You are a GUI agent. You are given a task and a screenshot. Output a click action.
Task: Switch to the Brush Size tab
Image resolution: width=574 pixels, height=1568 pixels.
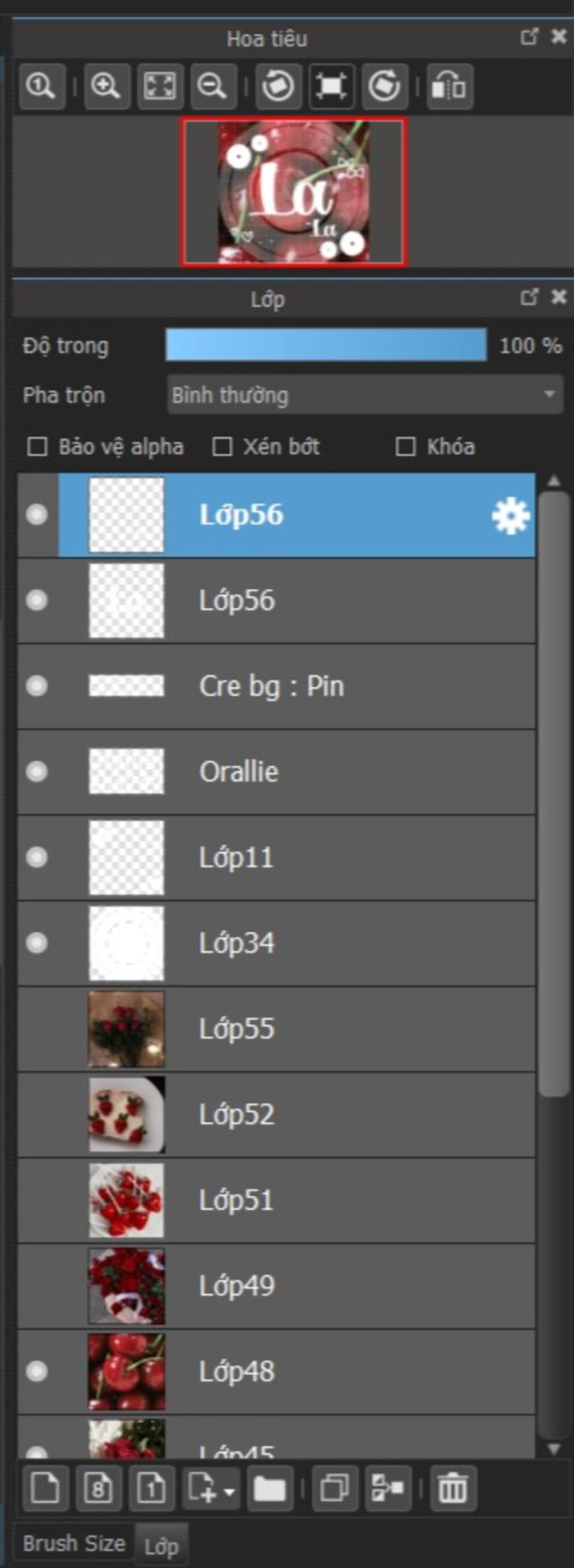[73, 1543]
